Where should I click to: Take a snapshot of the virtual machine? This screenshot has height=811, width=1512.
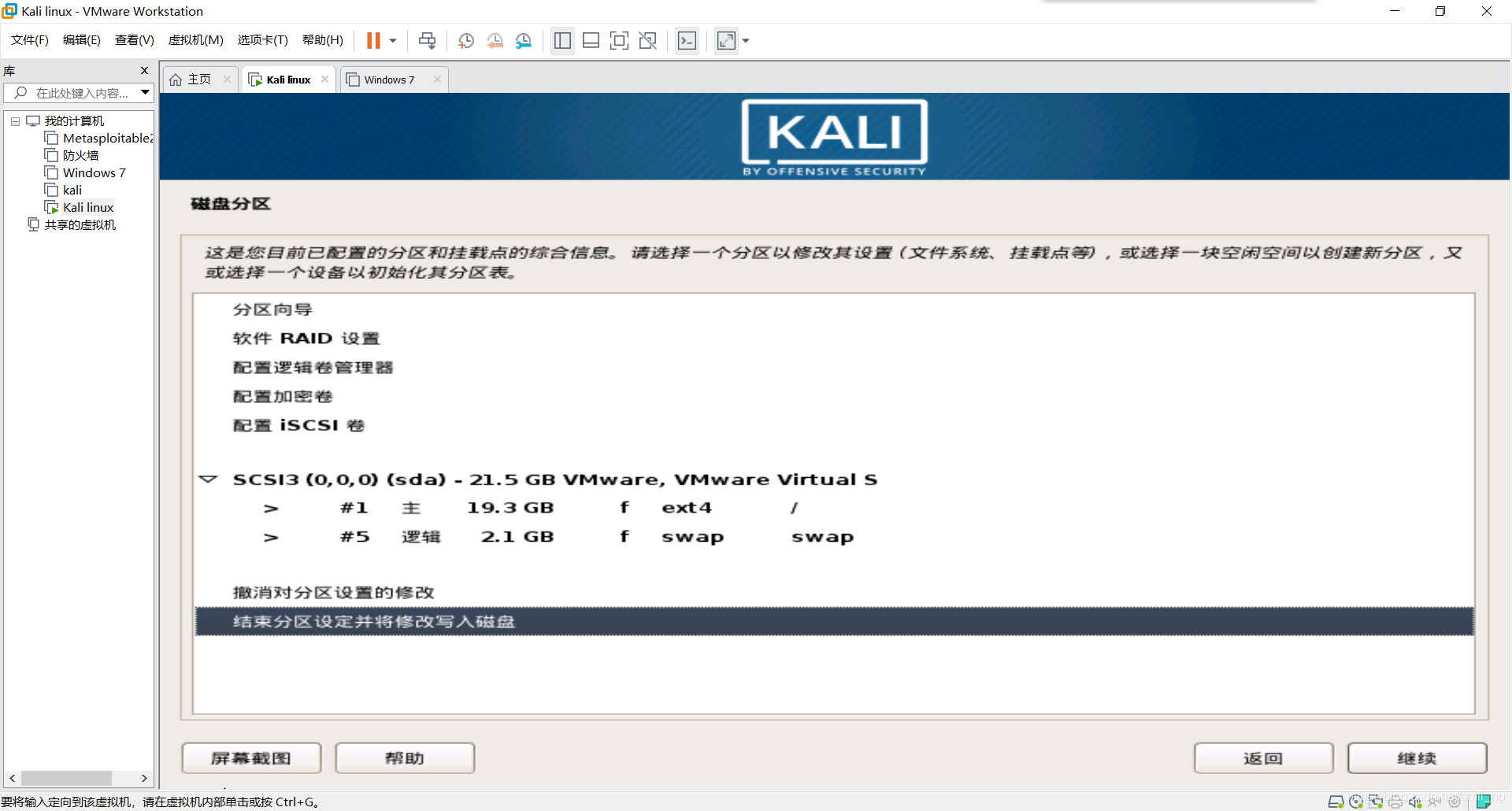point(465,40)
